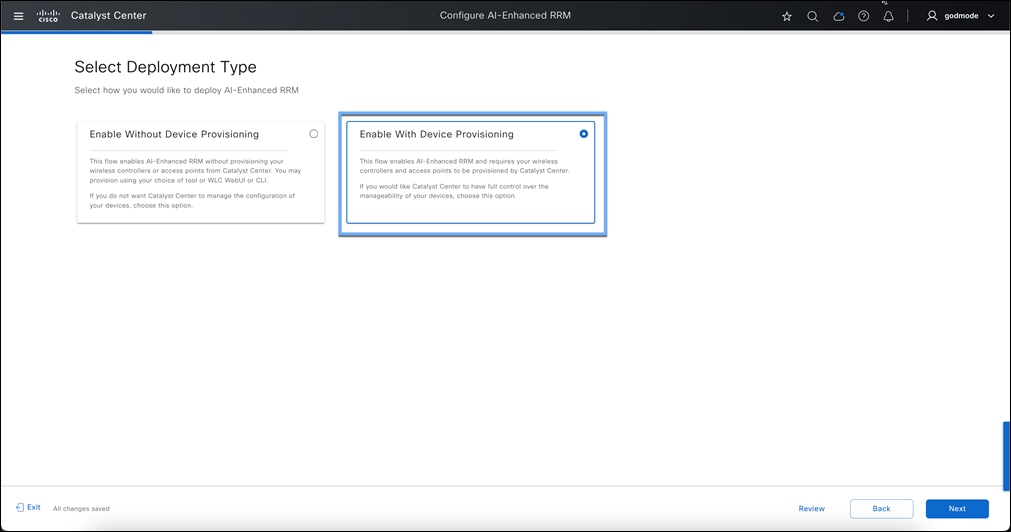Click 'Configure AI-Enhanced RRM' header title

(505, 15)
